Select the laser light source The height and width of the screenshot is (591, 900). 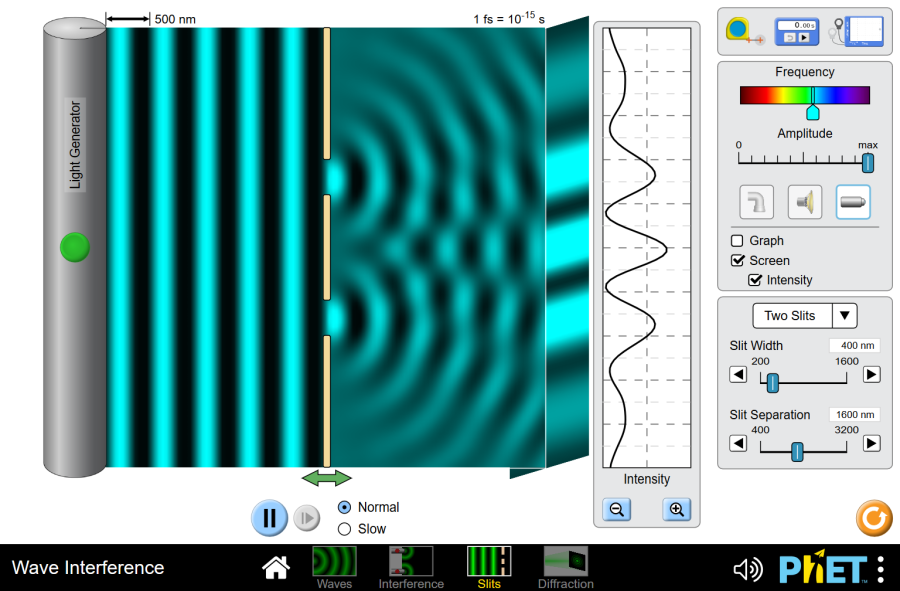(x=853, y=202)
